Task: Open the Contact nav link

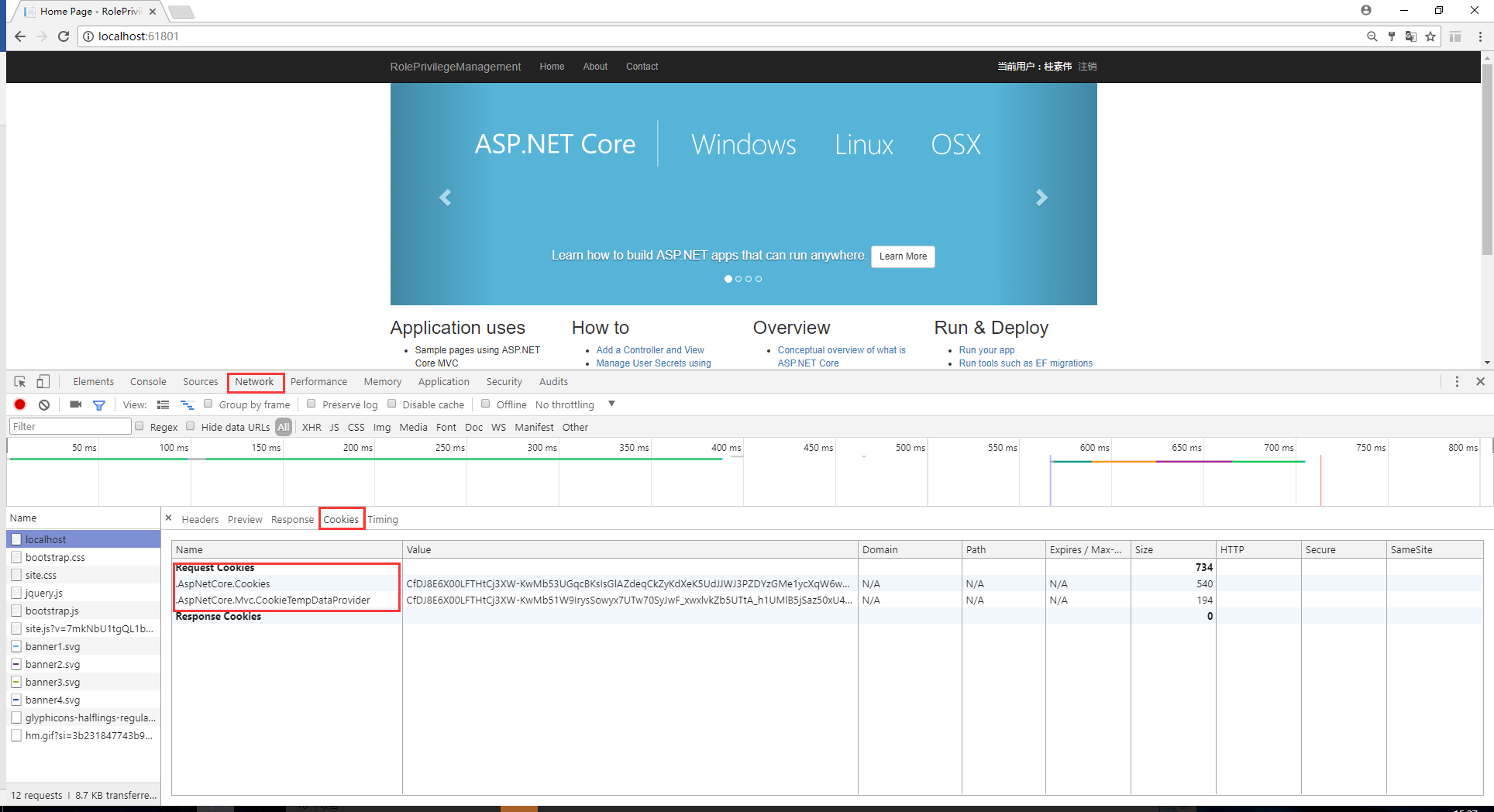Action: pos(642,67)
